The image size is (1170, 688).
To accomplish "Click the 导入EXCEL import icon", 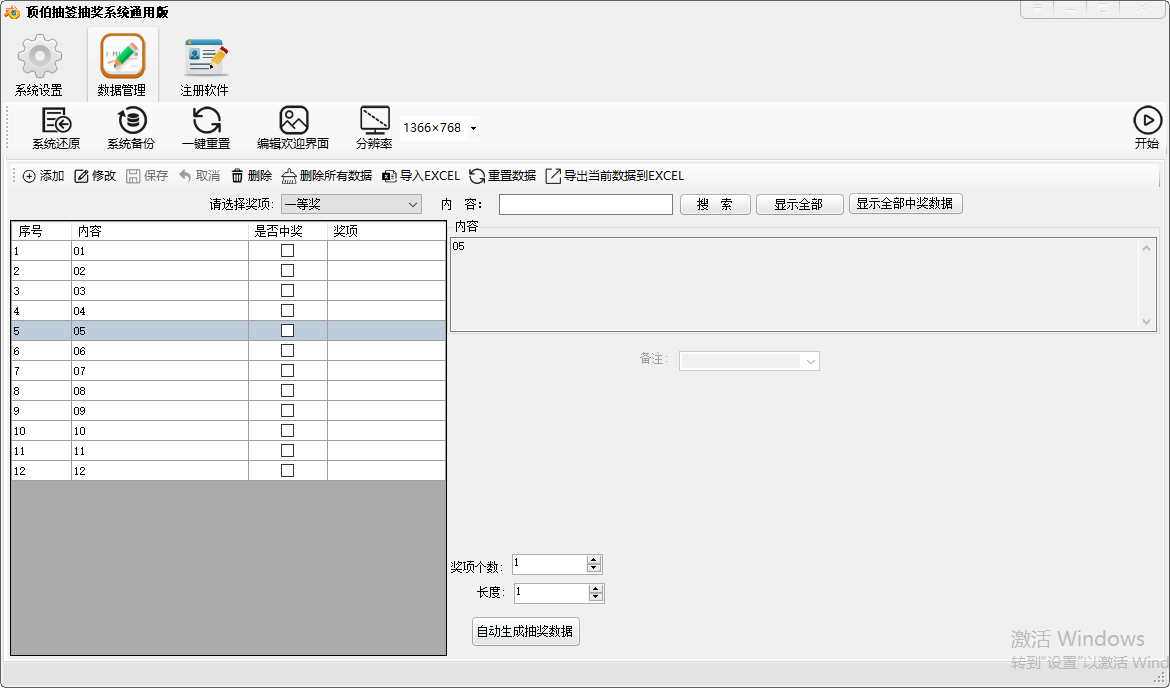I will [390, 176].
